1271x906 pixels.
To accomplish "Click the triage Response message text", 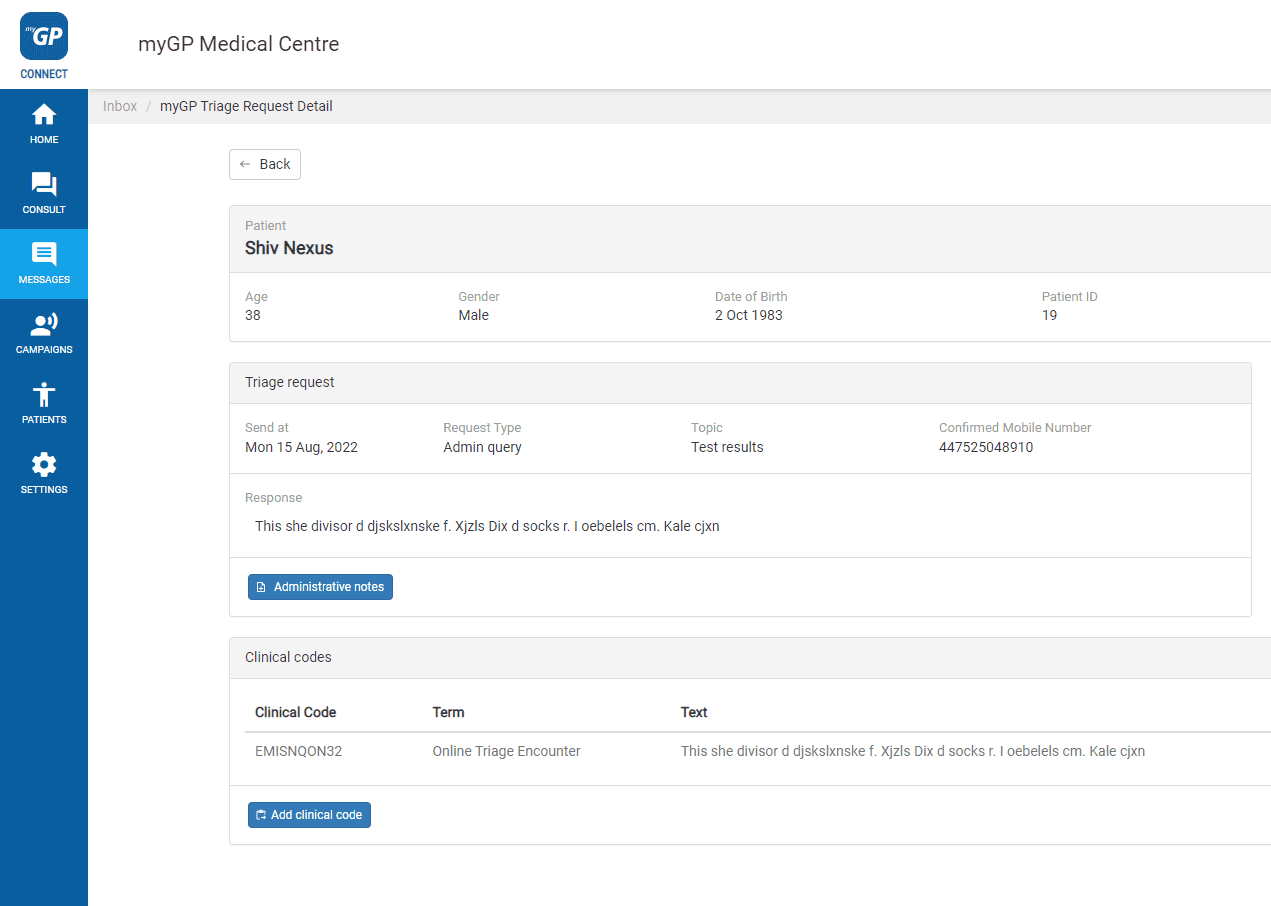I will 487,526.
